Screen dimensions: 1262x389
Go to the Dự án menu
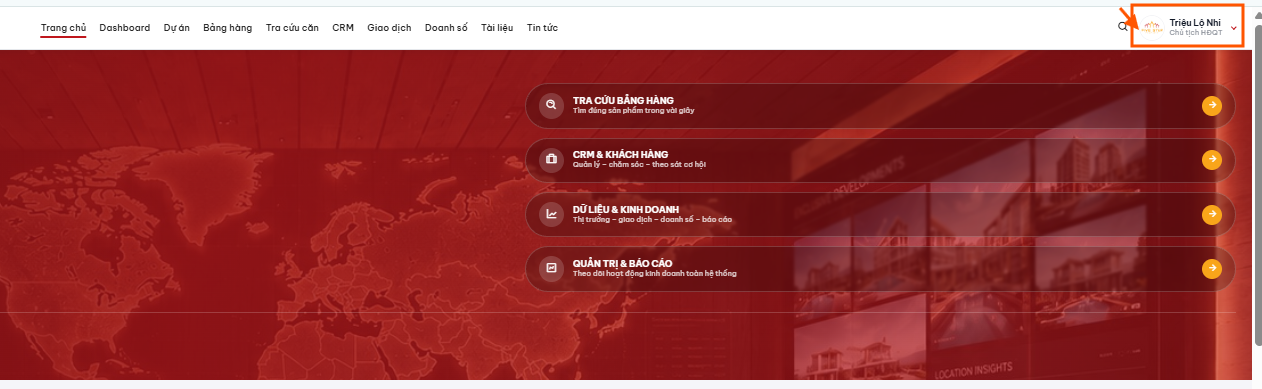coord(176,27)
